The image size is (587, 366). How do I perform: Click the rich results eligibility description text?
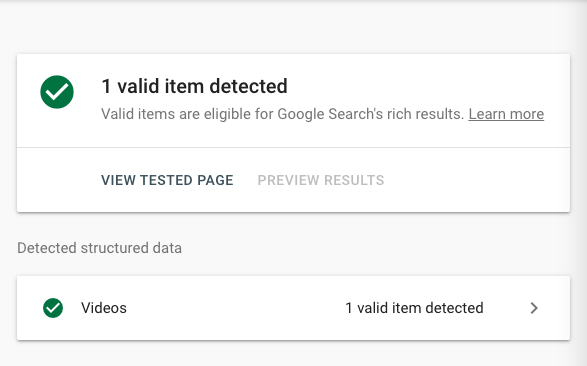[283, 114]
